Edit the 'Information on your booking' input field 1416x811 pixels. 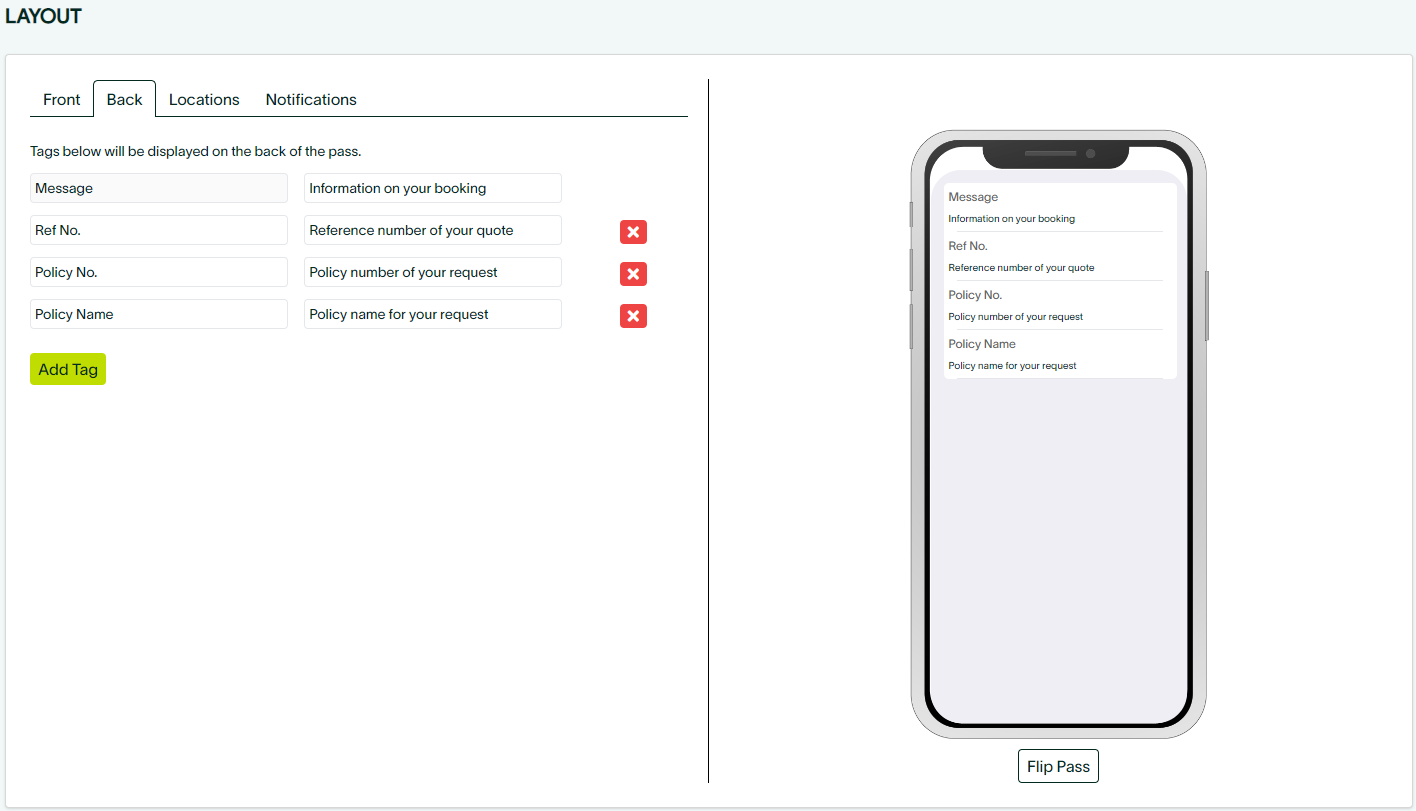(x=432, y=188)
